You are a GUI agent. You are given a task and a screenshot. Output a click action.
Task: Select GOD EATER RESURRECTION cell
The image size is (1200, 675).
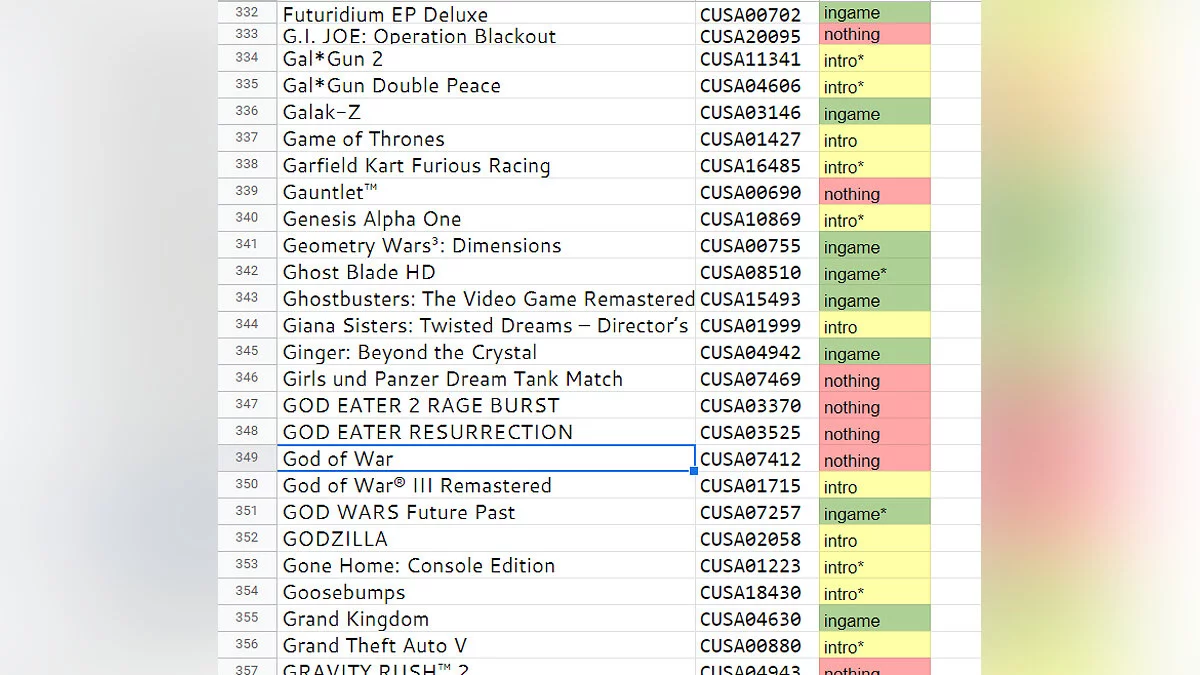coord(486,432)
